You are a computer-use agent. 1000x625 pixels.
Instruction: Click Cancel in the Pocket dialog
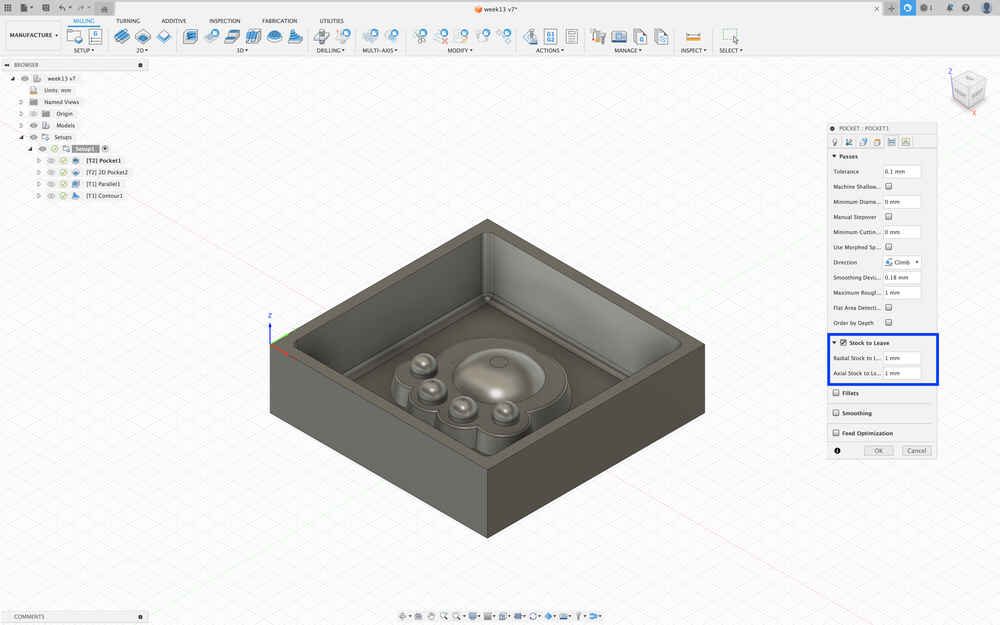pyautogui.click(x=916, y=451)
